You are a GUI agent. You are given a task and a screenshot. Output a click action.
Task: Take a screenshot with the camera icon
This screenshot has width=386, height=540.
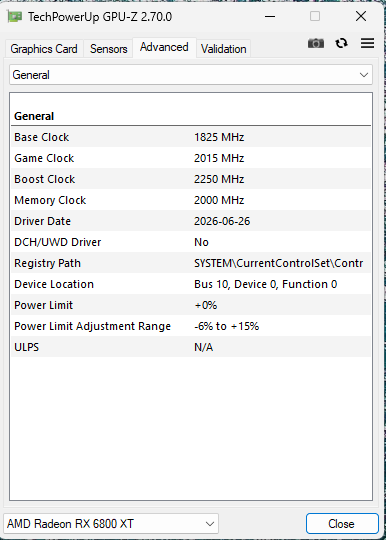pyautogui.click(x=316, y=43)
